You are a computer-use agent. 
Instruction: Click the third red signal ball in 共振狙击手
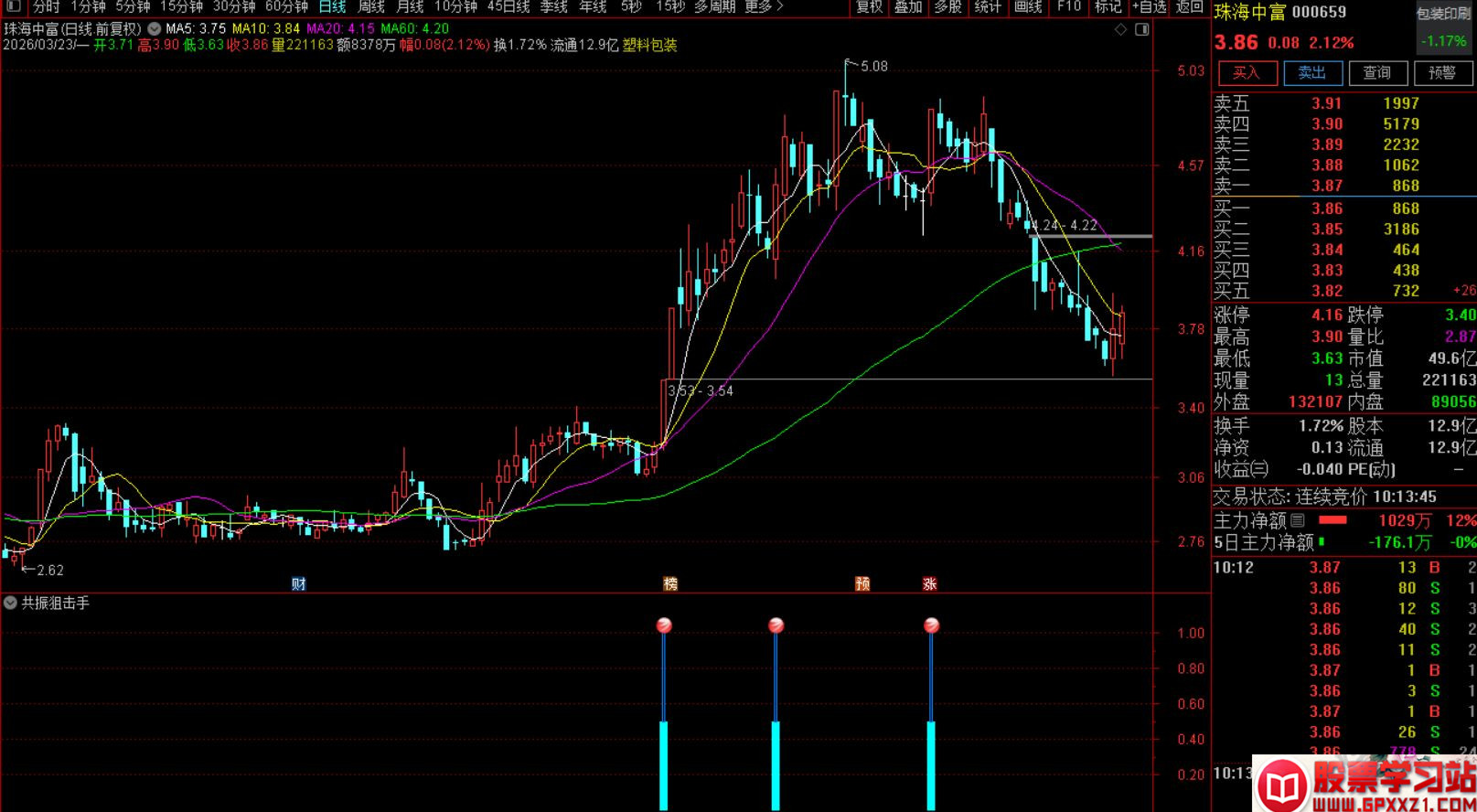coord(931,625)
